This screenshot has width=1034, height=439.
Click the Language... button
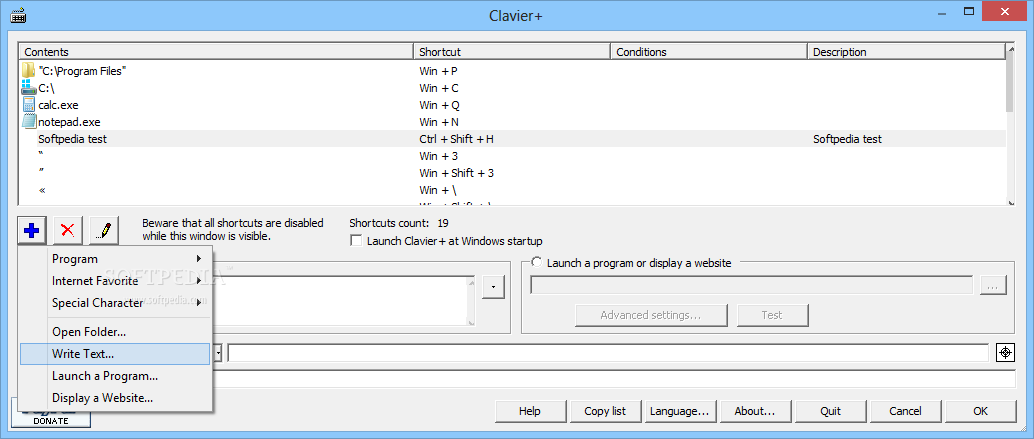pos(680,411)
